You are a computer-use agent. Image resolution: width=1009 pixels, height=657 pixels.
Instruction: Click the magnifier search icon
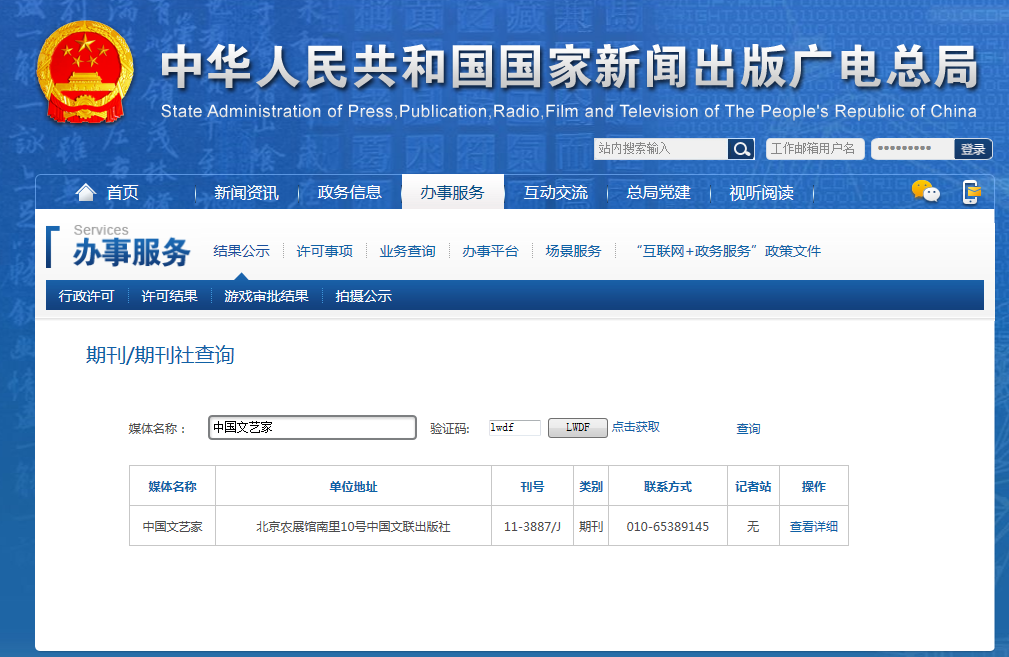click(741, 149)
